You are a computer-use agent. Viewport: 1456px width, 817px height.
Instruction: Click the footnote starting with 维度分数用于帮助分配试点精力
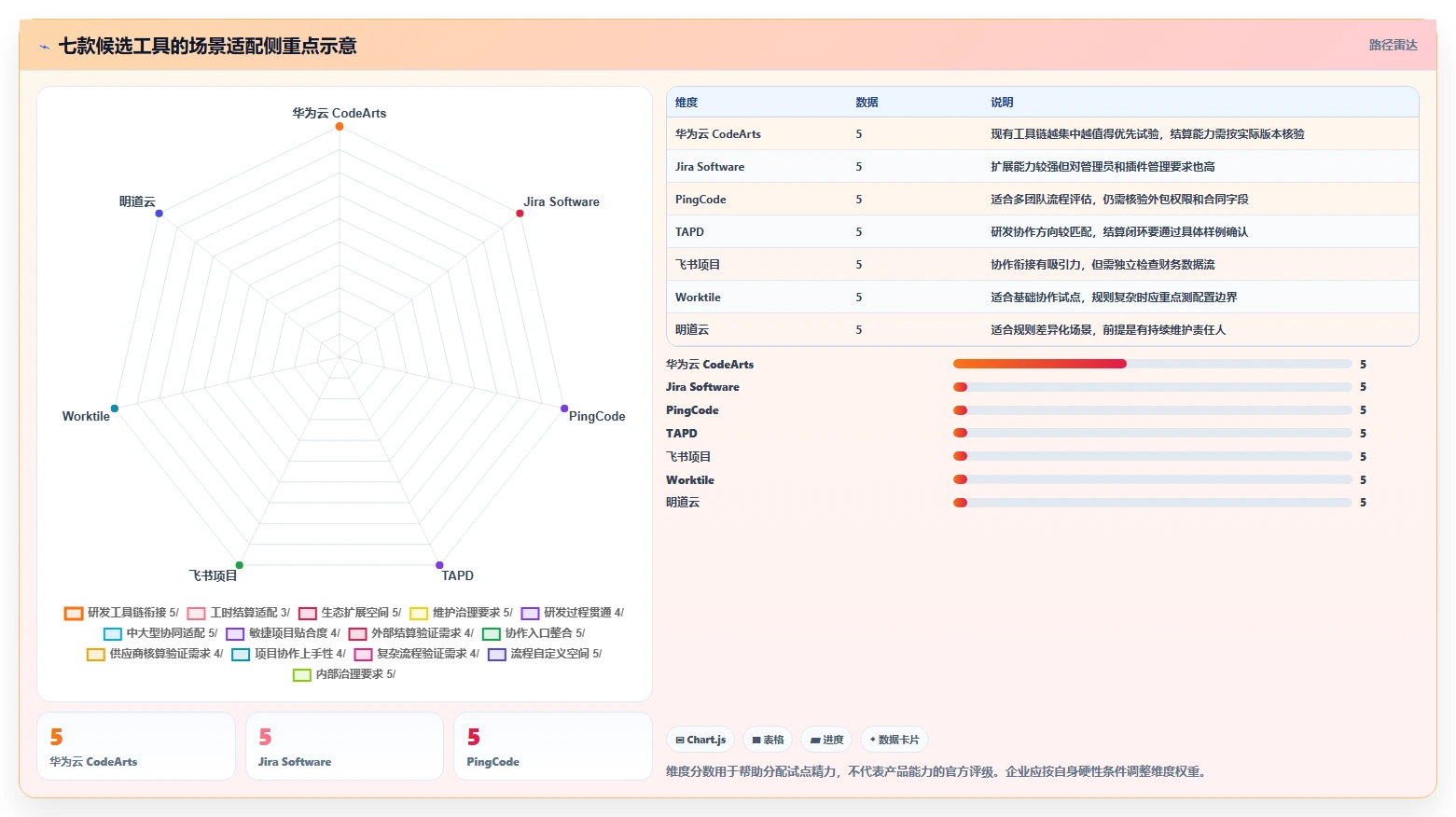[937, 771]
